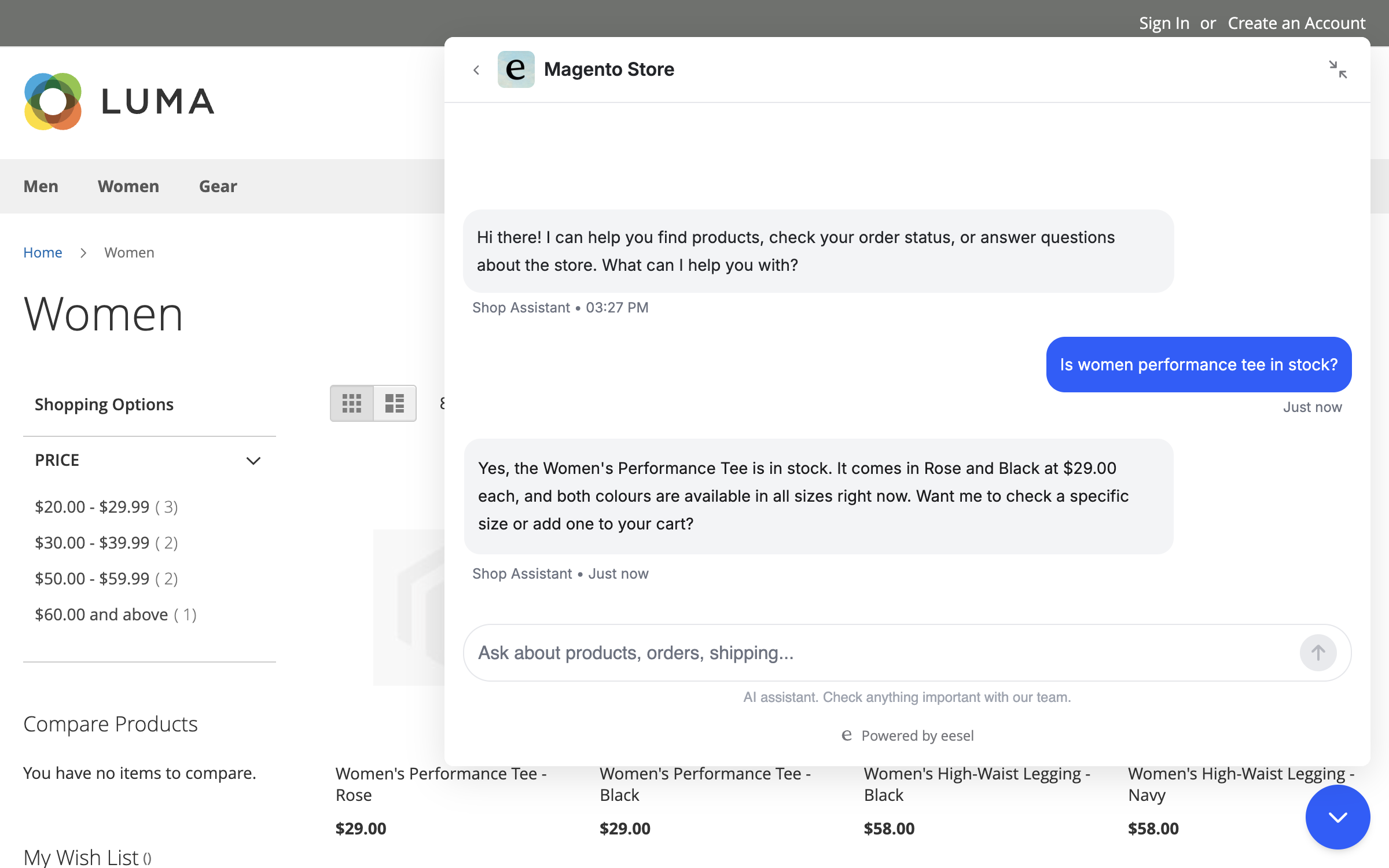
Task: Go to Home breadcrumb
Action: 43,252
